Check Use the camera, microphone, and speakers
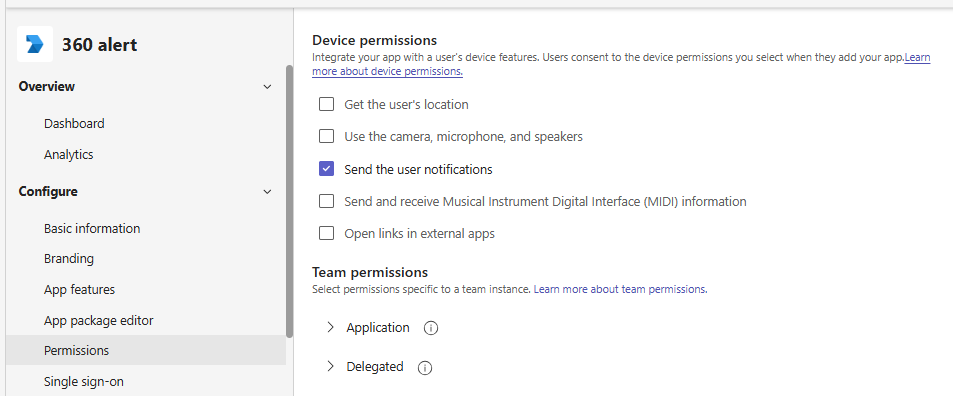Image resolution: width=953 pixels, height=396 pixels. point(326,136)
